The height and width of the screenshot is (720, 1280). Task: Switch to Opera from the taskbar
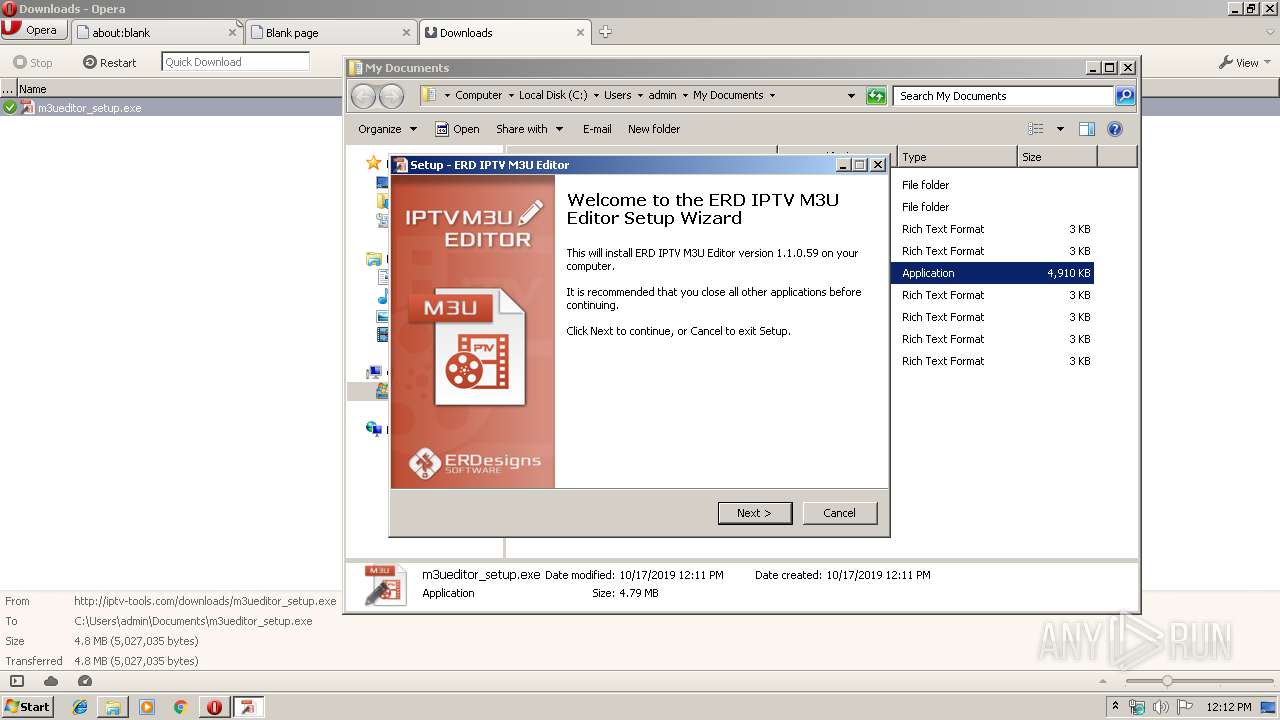(214, 707)
